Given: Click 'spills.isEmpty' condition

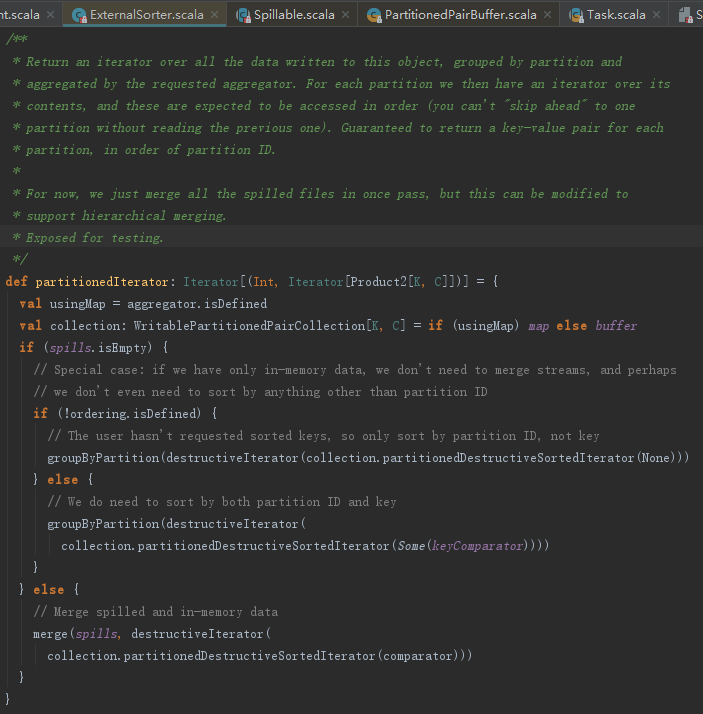Looking at the screenshot, I should coord(98,348).
